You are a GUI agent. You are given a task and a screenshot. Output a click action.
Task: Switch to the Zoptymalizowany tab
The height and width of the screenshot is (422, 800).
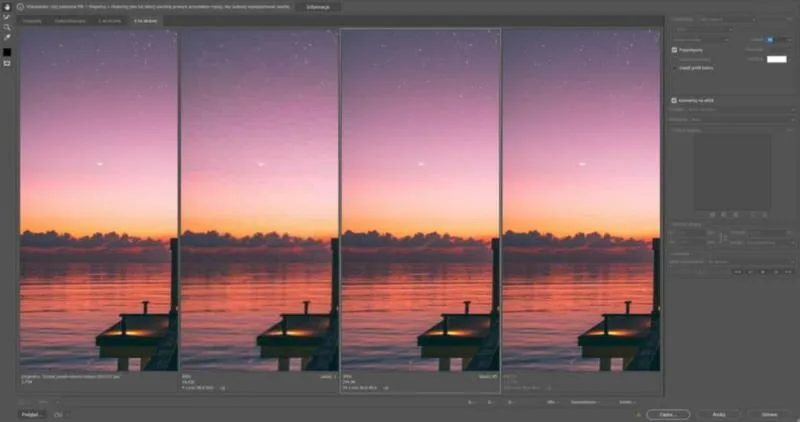coord(70,19)
